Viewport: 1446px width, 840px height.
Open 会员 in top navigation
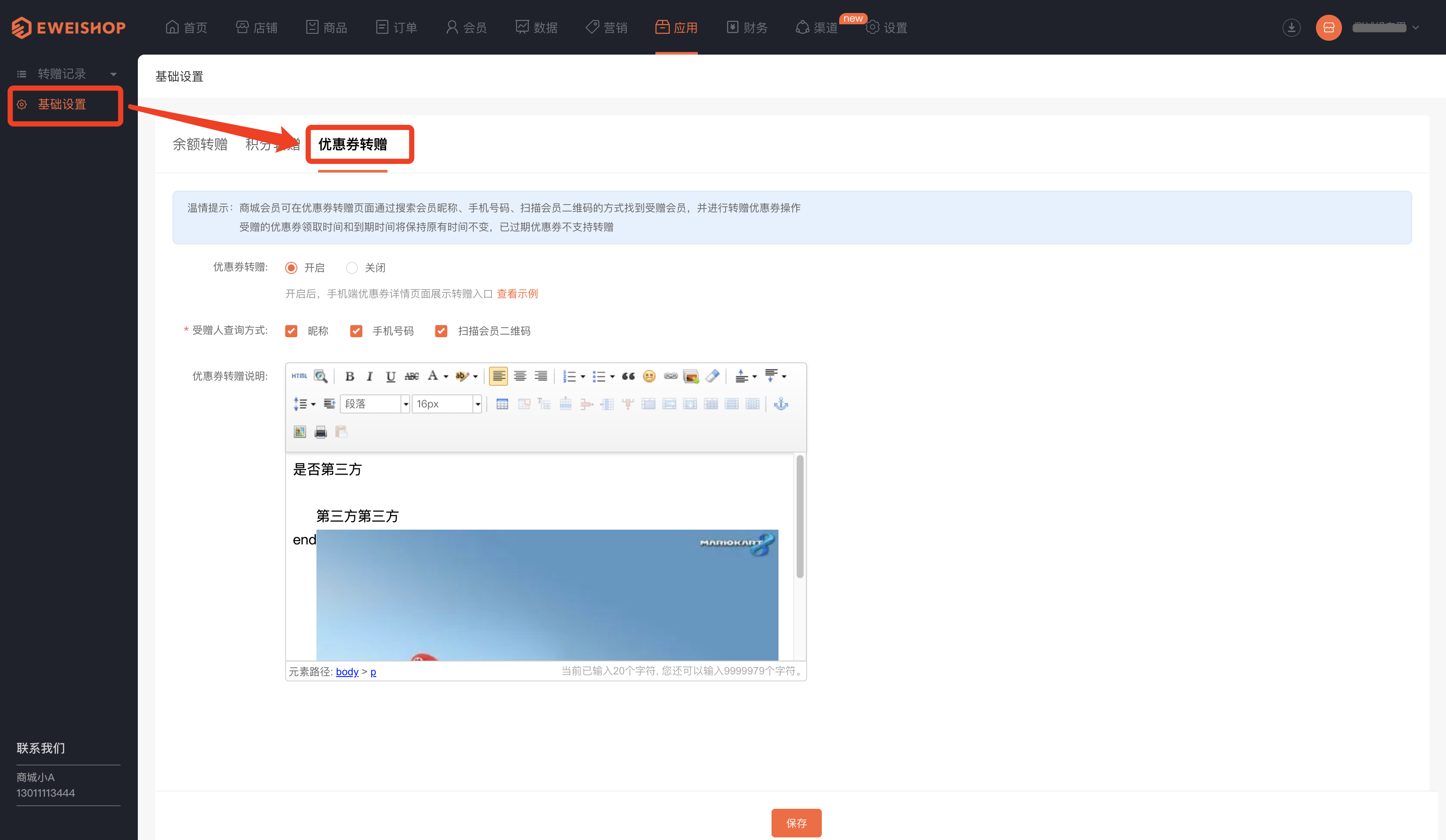tap(466, 28)
